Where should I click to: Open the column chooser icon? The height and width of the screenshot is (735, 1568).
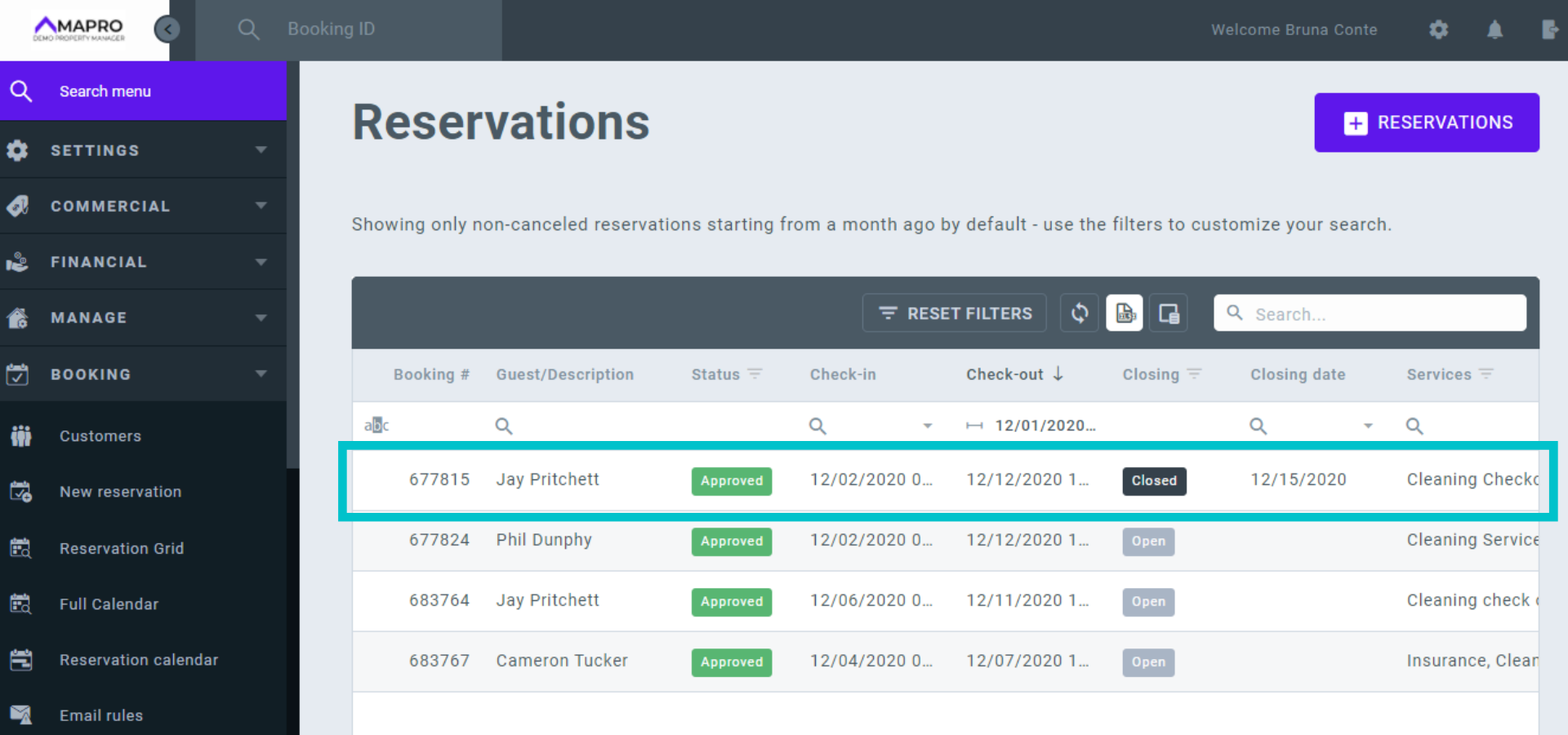point(1169,314)
